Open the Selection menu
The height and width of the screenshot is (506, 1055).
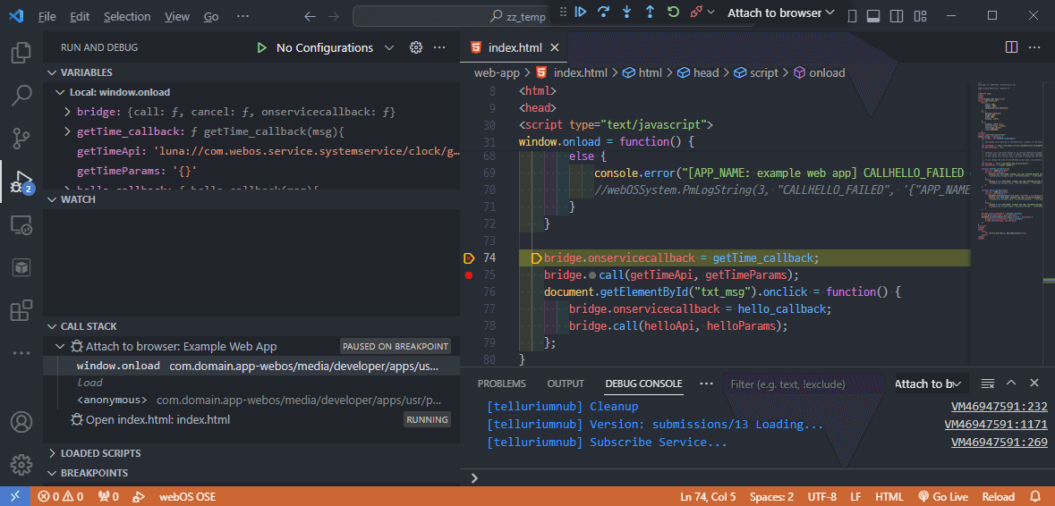pos(128,16)
